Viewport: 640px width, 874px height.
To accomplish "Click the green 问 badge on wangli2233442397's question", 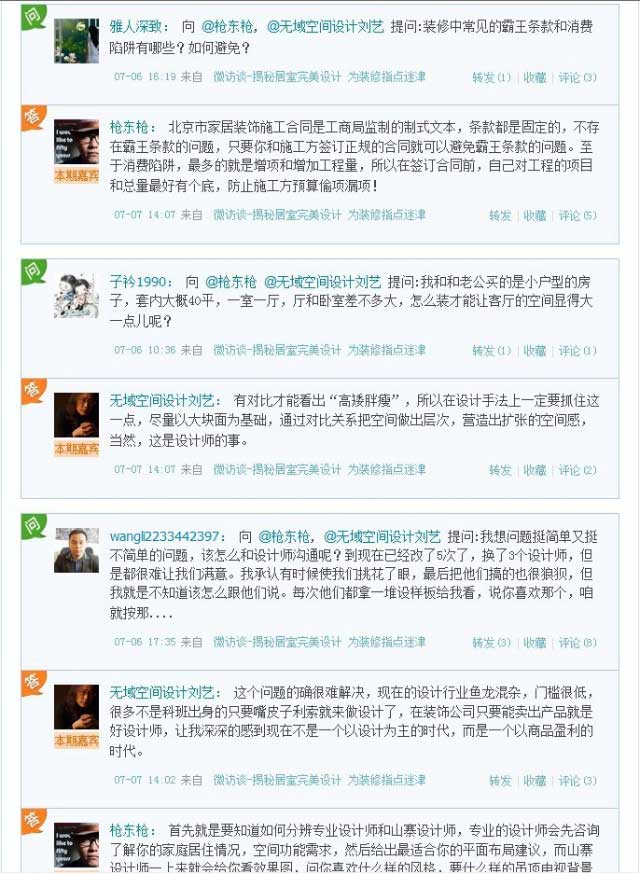I will coord(33,527).
